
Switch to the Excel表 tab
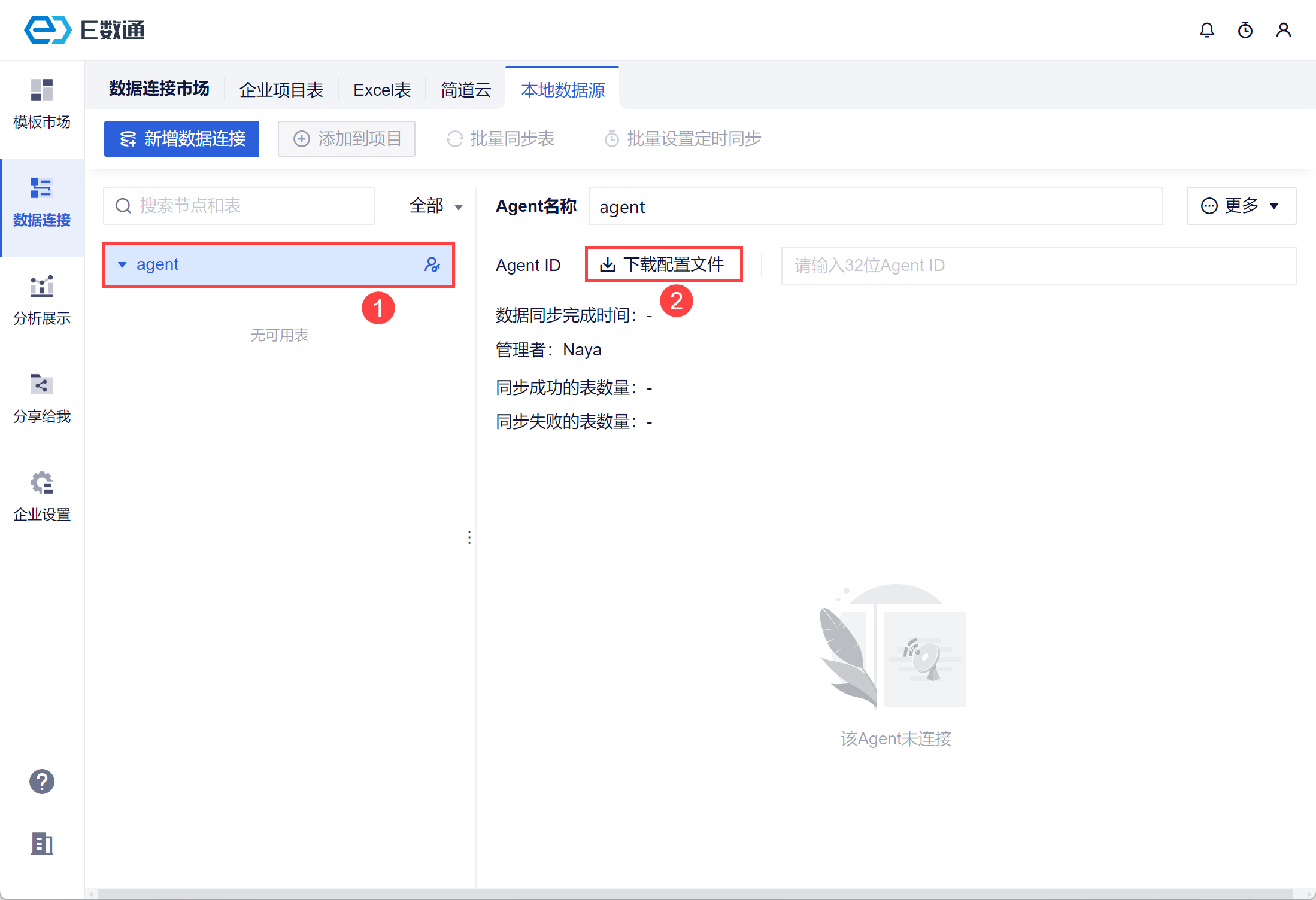pos(382,90)
